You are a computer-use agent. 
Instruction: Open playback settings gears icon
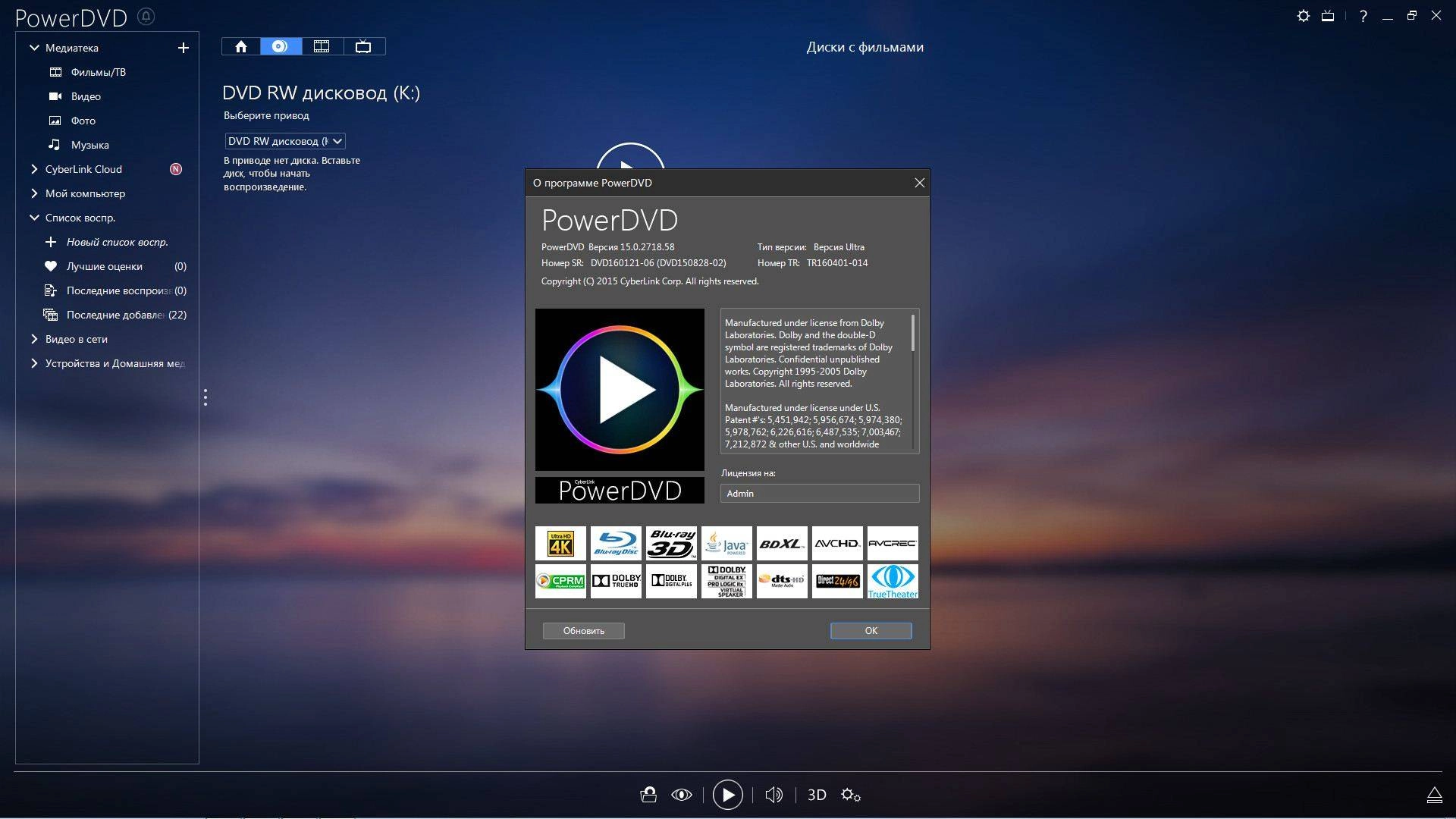click(x=851, y=795)
